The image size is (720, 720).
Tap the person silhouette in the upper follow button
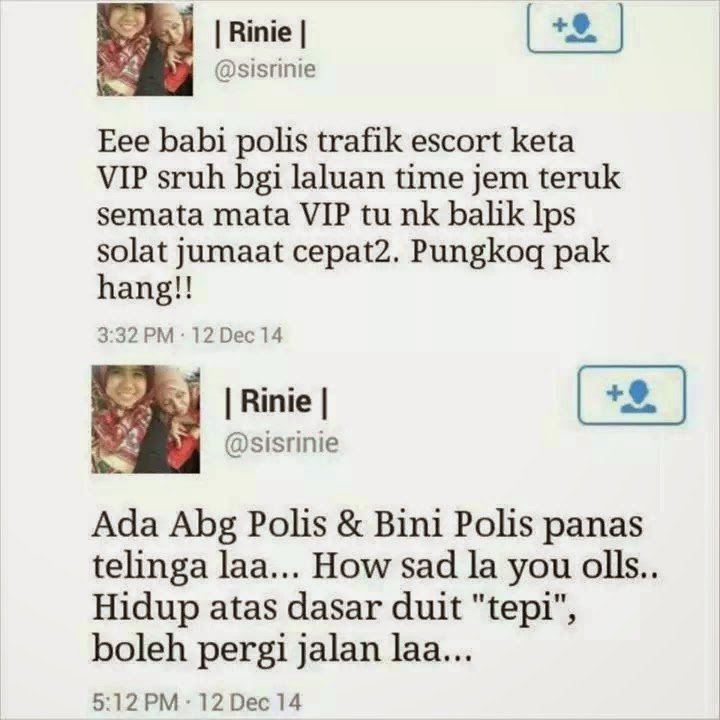580,28
